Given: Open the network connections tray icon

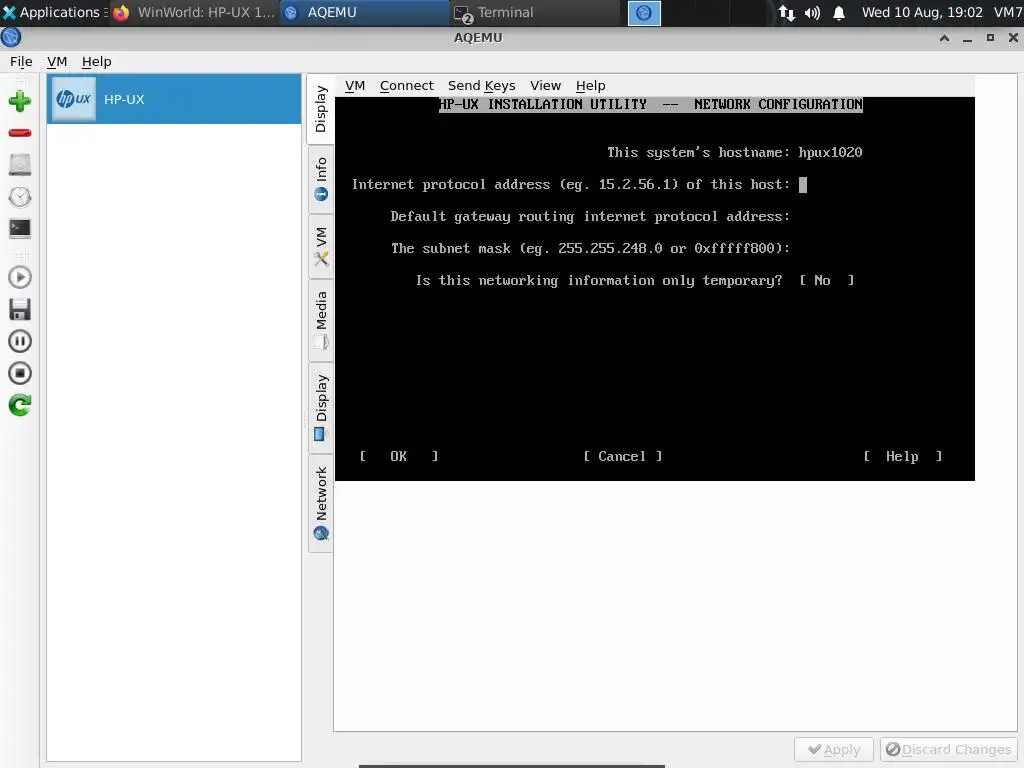Looking at the screenshot, I should (x=787, y=13).
